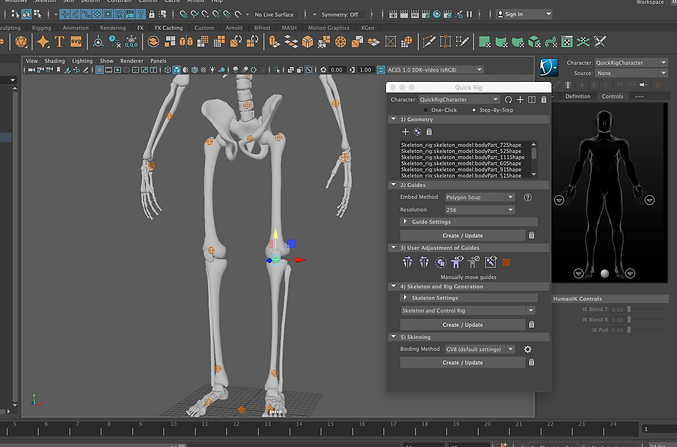Viewport: 677px width, 447px height.
Task: Open the Shading menu in viewport panel
Action: [54, 61]
